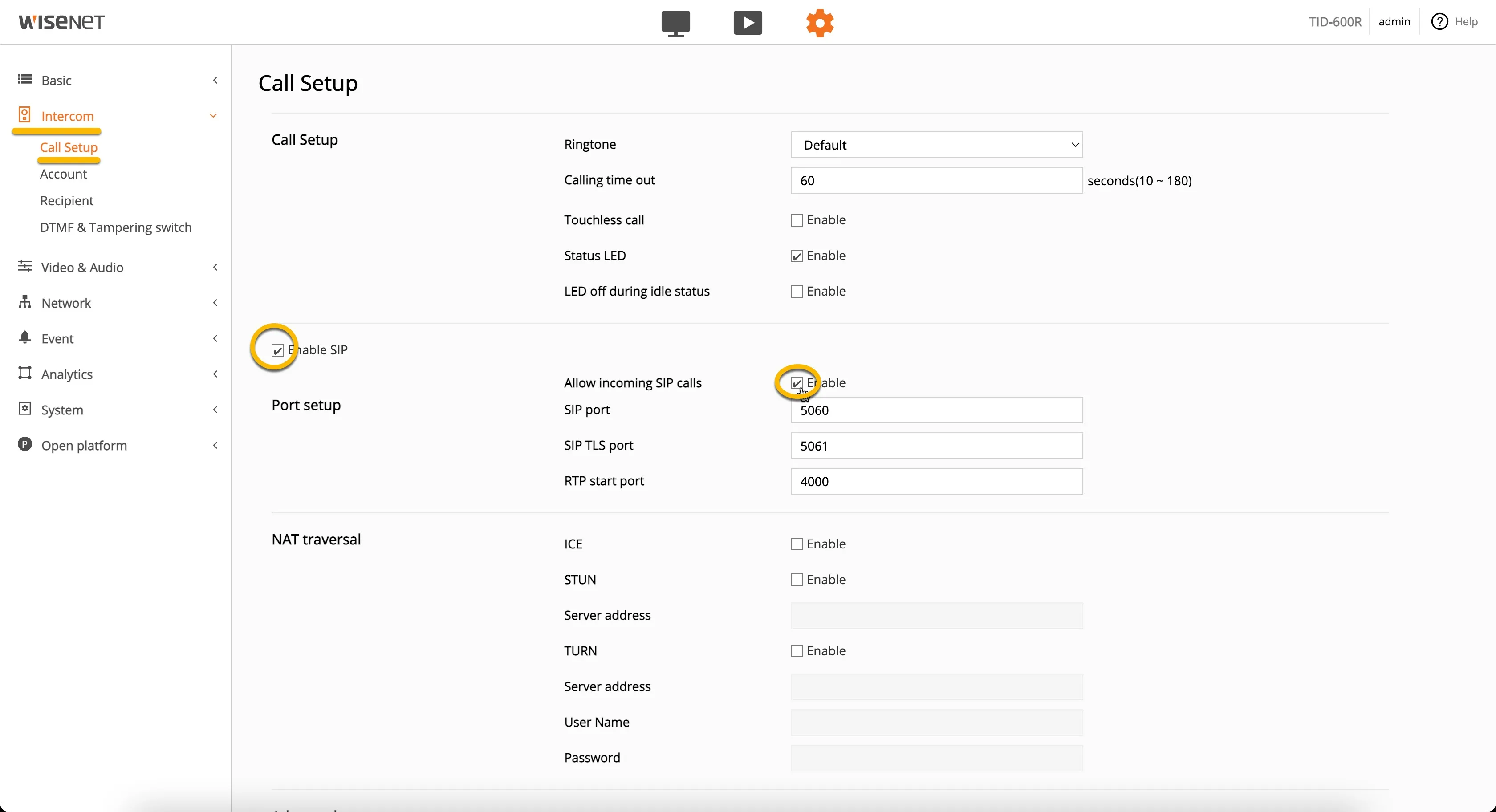1496x812 pixels.
Task: Enable TURN checkbox
Action: pos(797,651)
